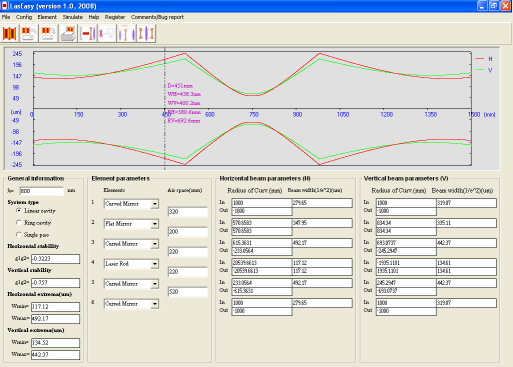The height and width of the screenshot is (367, 513).
Task: Click the D=451mm cursor readout text
Action: pyautogui.click(x=180, y=86)
